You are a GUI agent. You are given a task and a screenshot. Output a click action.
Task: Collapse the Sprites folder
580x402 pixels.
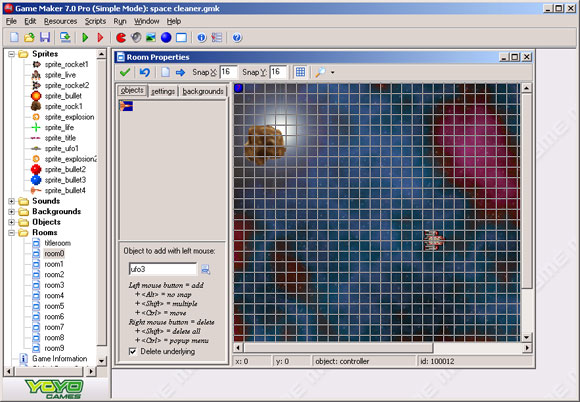click(x=11, y=54)
